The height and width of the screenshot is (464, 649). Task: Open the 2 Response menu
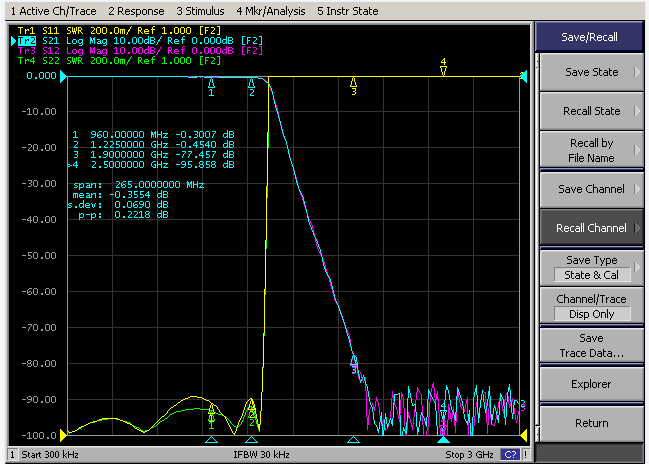(136, 11)
